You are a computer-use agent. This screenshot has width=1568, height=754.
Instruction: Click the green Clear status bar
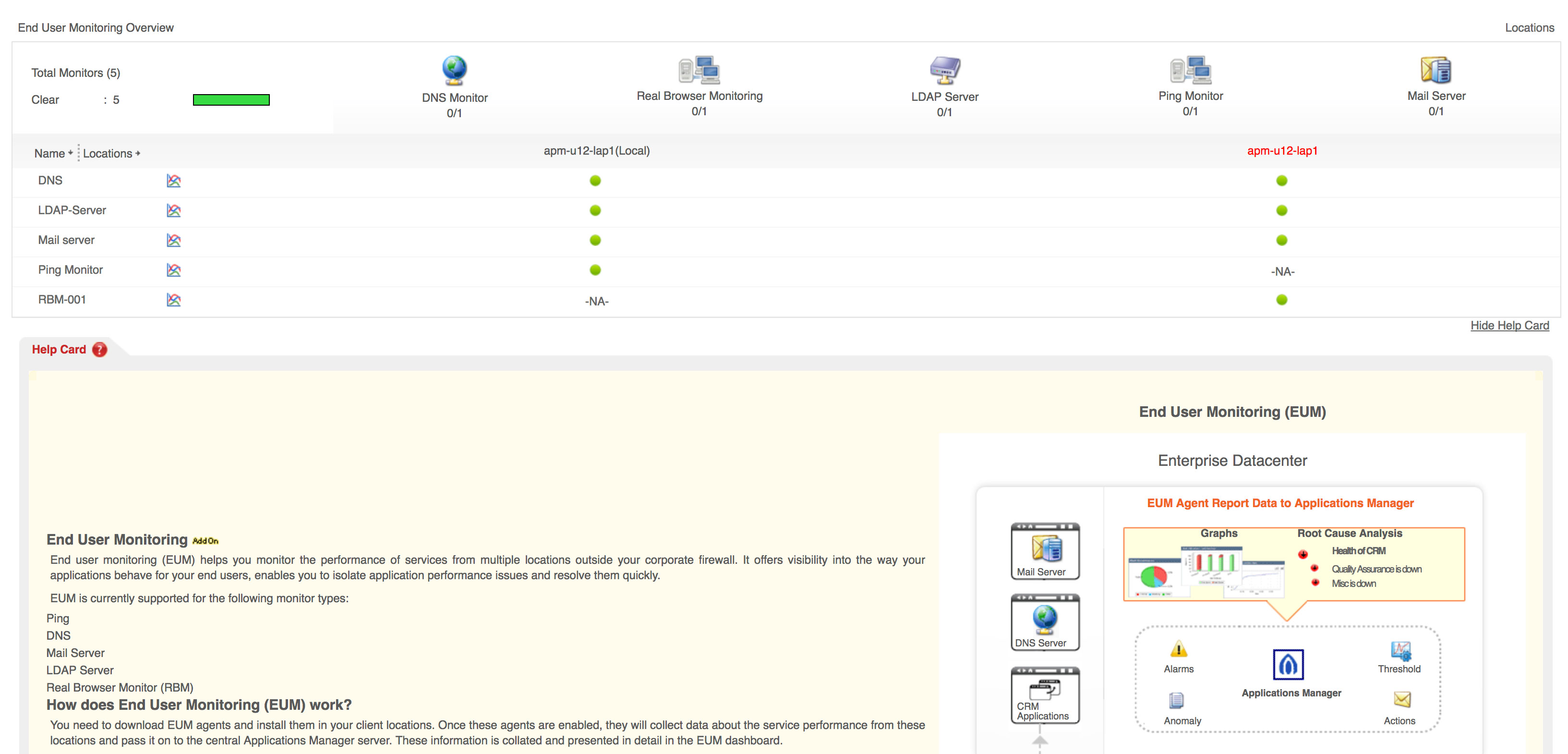point(231,100)
